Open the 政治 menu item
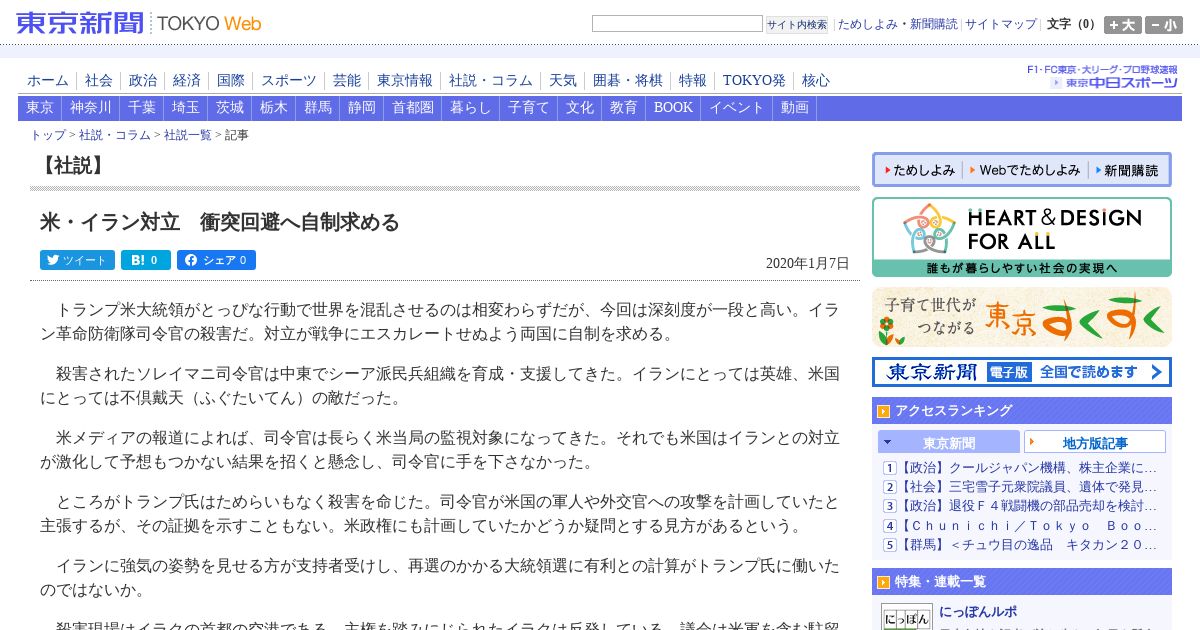Viewport: 1200px width, 630px height. pos(143,81)
